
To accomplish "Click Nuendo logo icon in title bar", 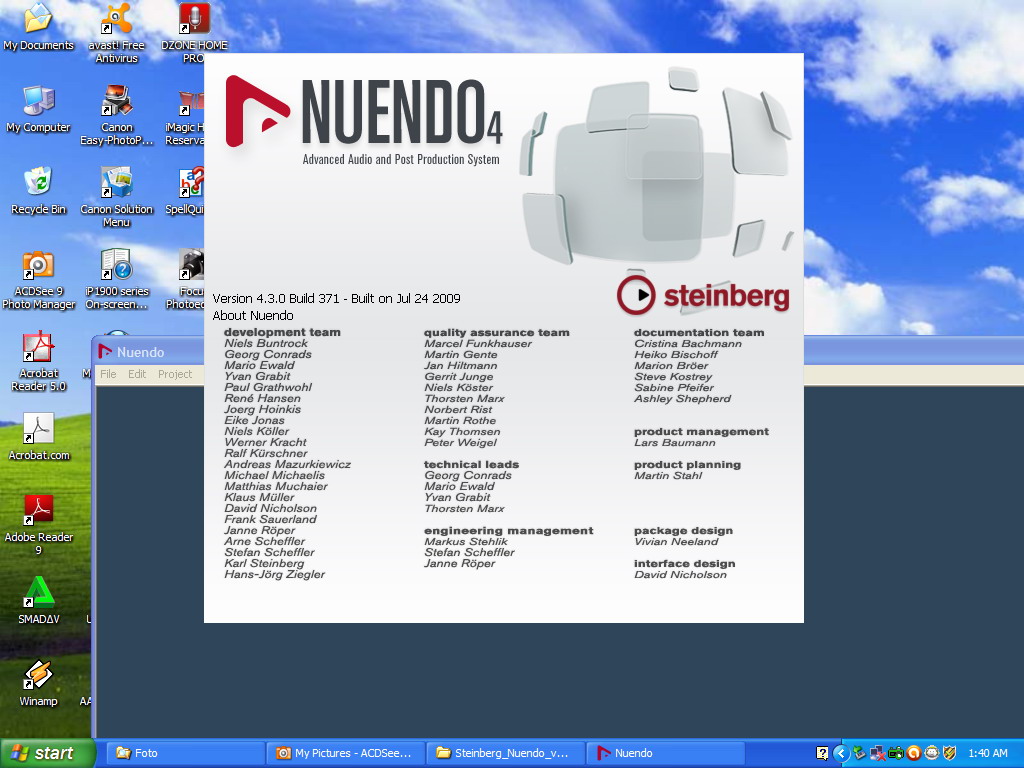I will [104, 352].
